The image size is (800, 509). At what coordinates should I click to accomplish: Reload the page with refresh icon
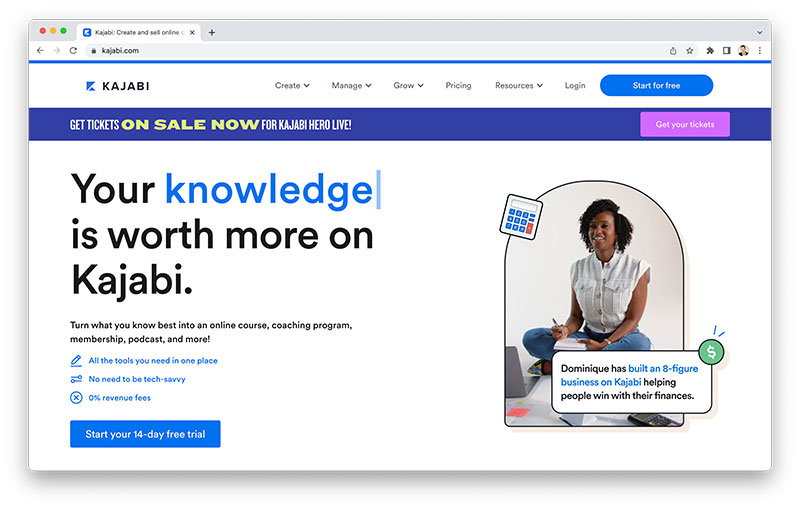(73, 50)
